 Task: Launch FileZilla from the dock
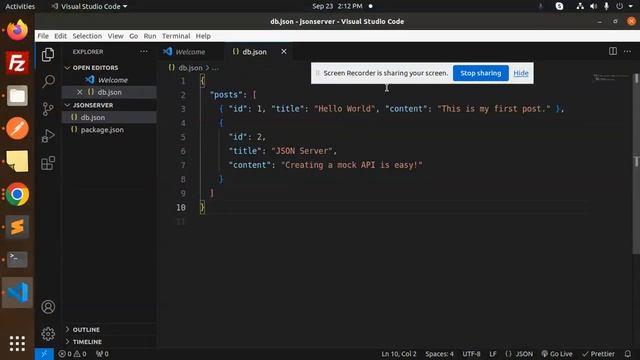(17, 63)
